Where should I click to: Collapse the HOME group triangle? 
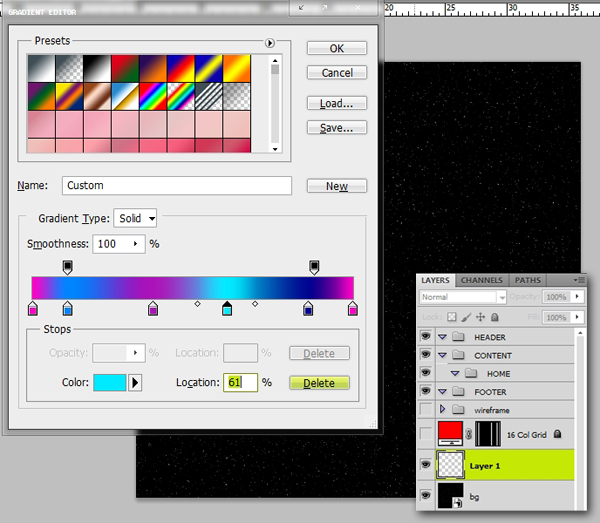click(x=455, y=373)
